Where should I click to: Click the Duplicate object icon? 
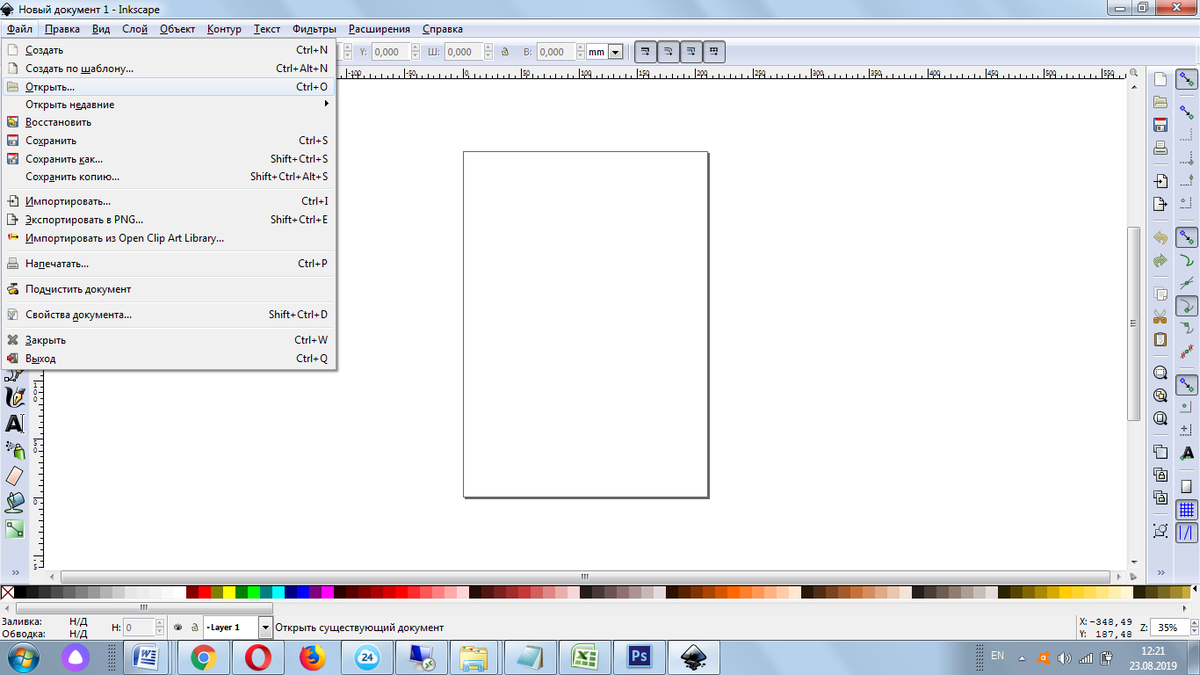click(1160, 452)
